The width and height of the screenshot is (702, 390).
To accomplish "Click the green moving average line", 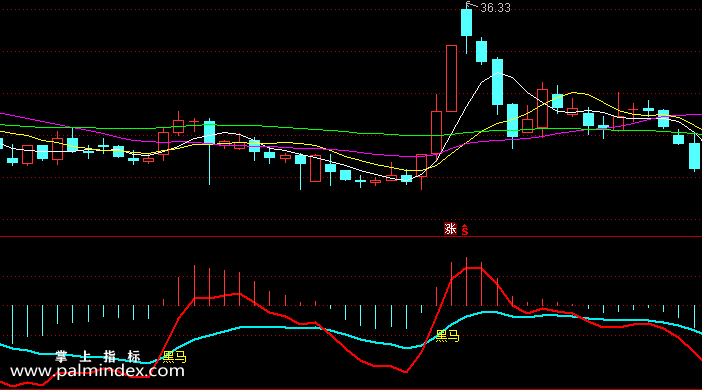I will (313, 129).
